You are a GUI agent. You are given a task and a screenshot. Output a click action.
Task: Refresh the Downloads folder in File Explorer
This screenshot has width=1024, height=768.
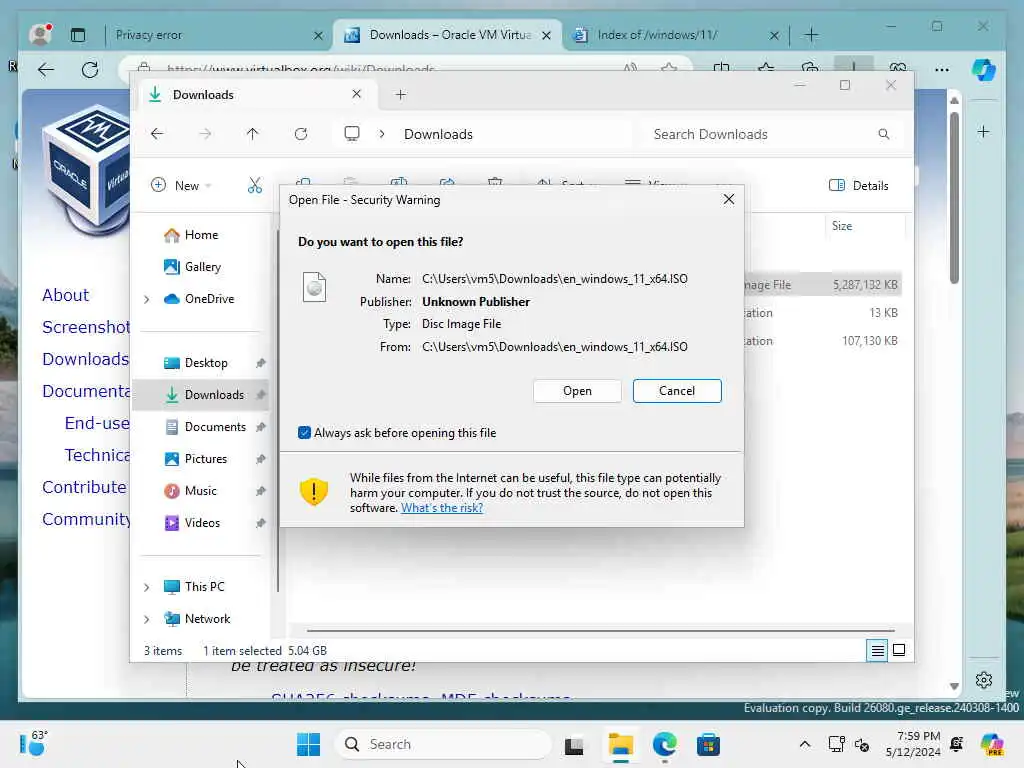click(300, 134)
